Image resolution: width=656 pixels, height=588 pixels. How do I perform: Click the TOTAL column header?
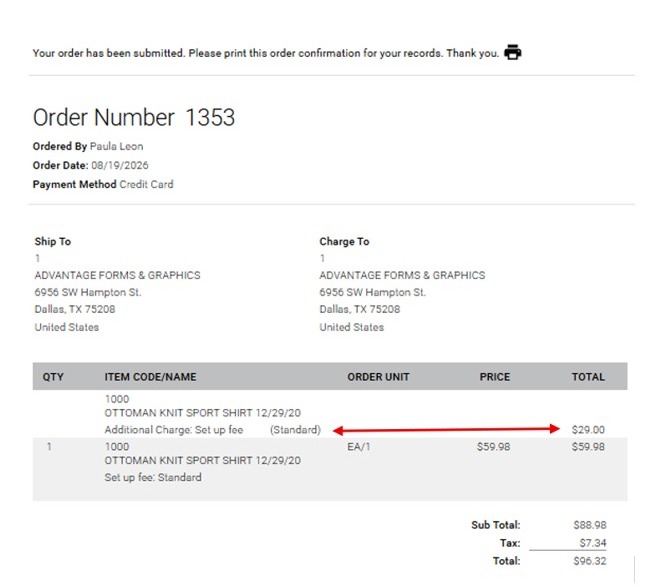click(588, 377)
